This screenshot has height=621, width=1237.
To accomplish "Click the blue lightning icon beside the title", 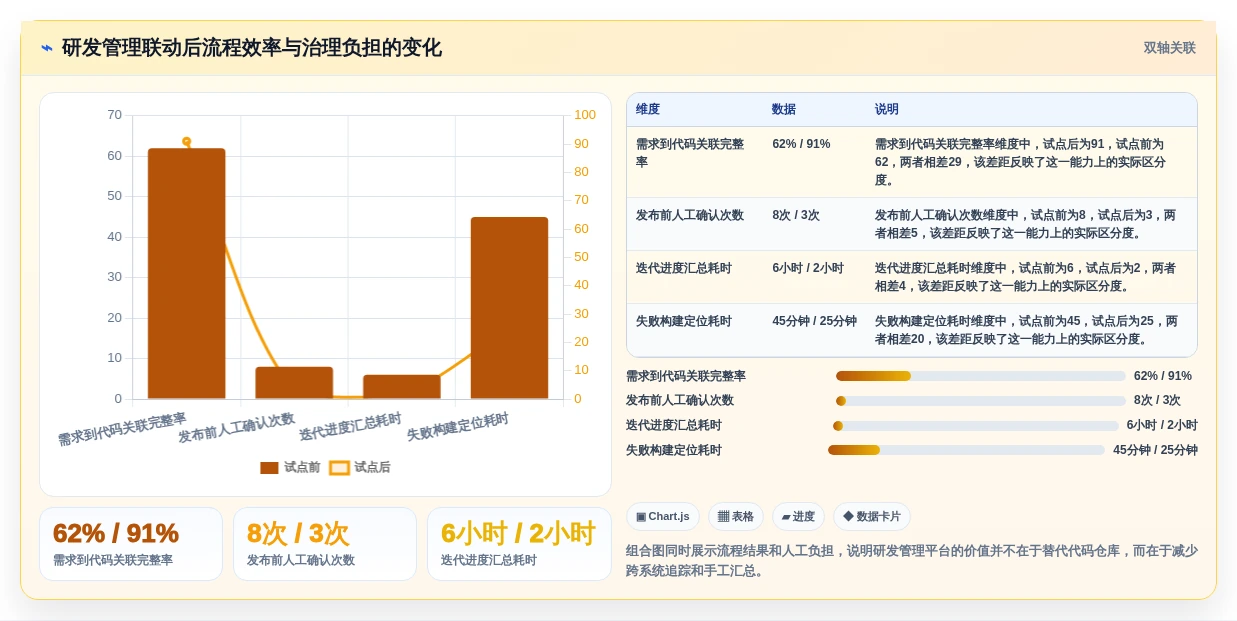I will (47, 48).
